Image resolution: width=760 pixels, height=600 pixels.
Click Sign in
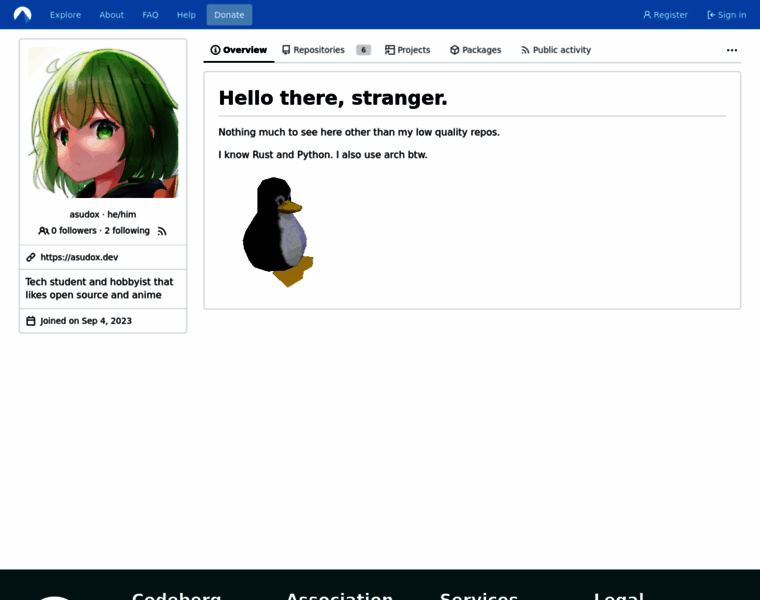click(x=727, y=15)
